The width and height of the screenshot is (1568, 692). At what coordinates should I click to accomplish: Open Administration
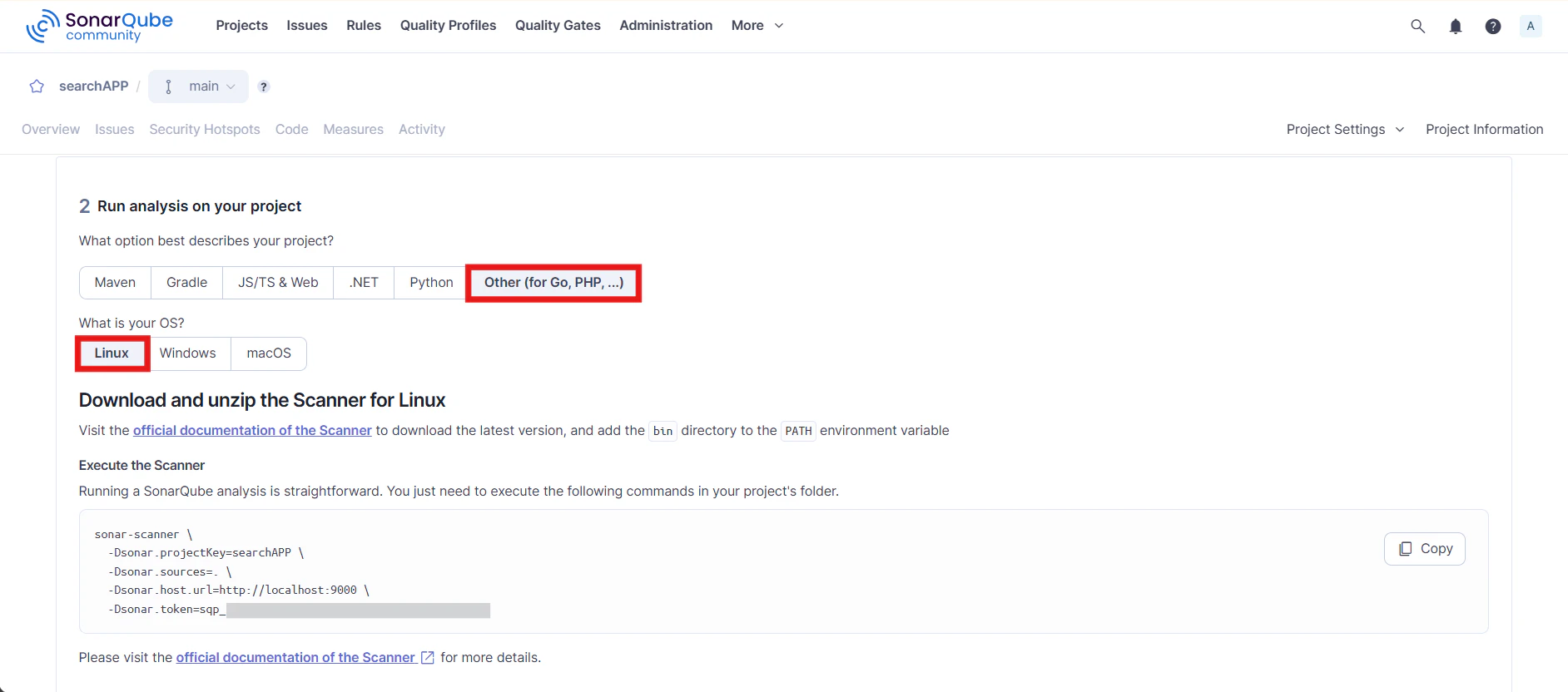[x=666, y=26]
